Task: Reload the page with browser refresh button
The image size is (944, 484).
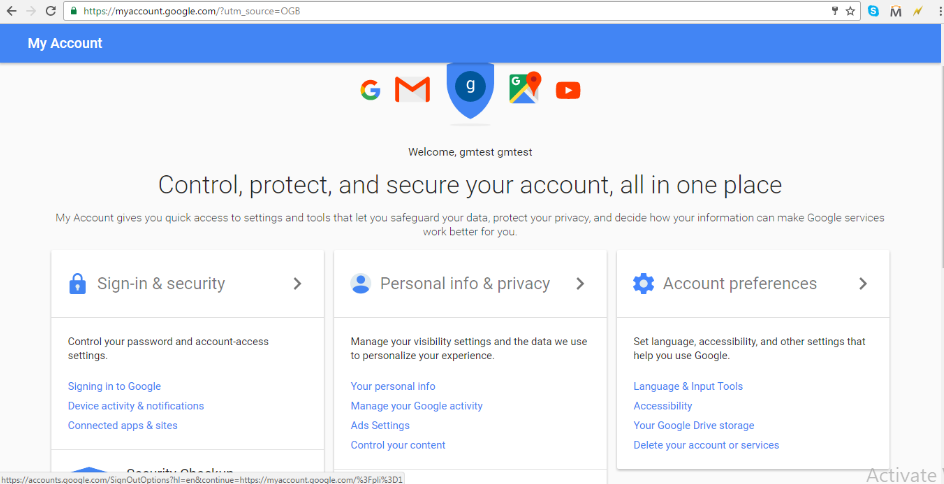Action: (x=51, y=11)
